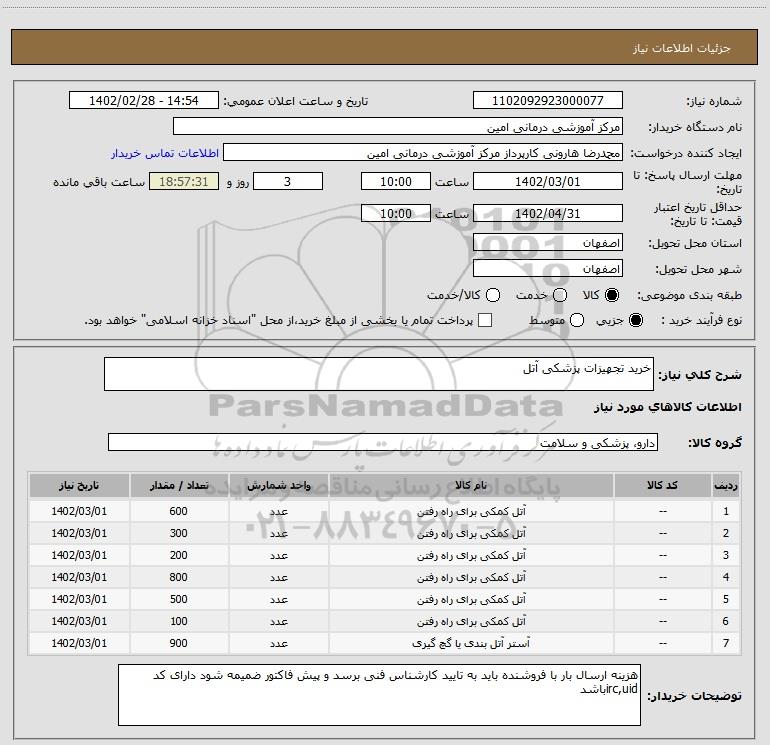Click the need date cell in row 3

pos(79,555)
